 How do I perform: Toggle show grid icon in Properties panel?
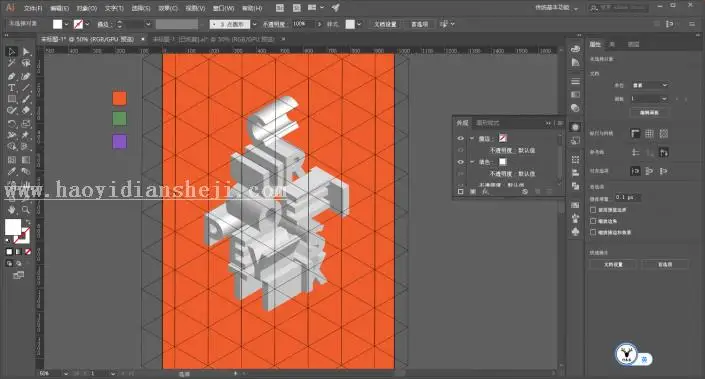pyautogui.click(x=649, y=134)
